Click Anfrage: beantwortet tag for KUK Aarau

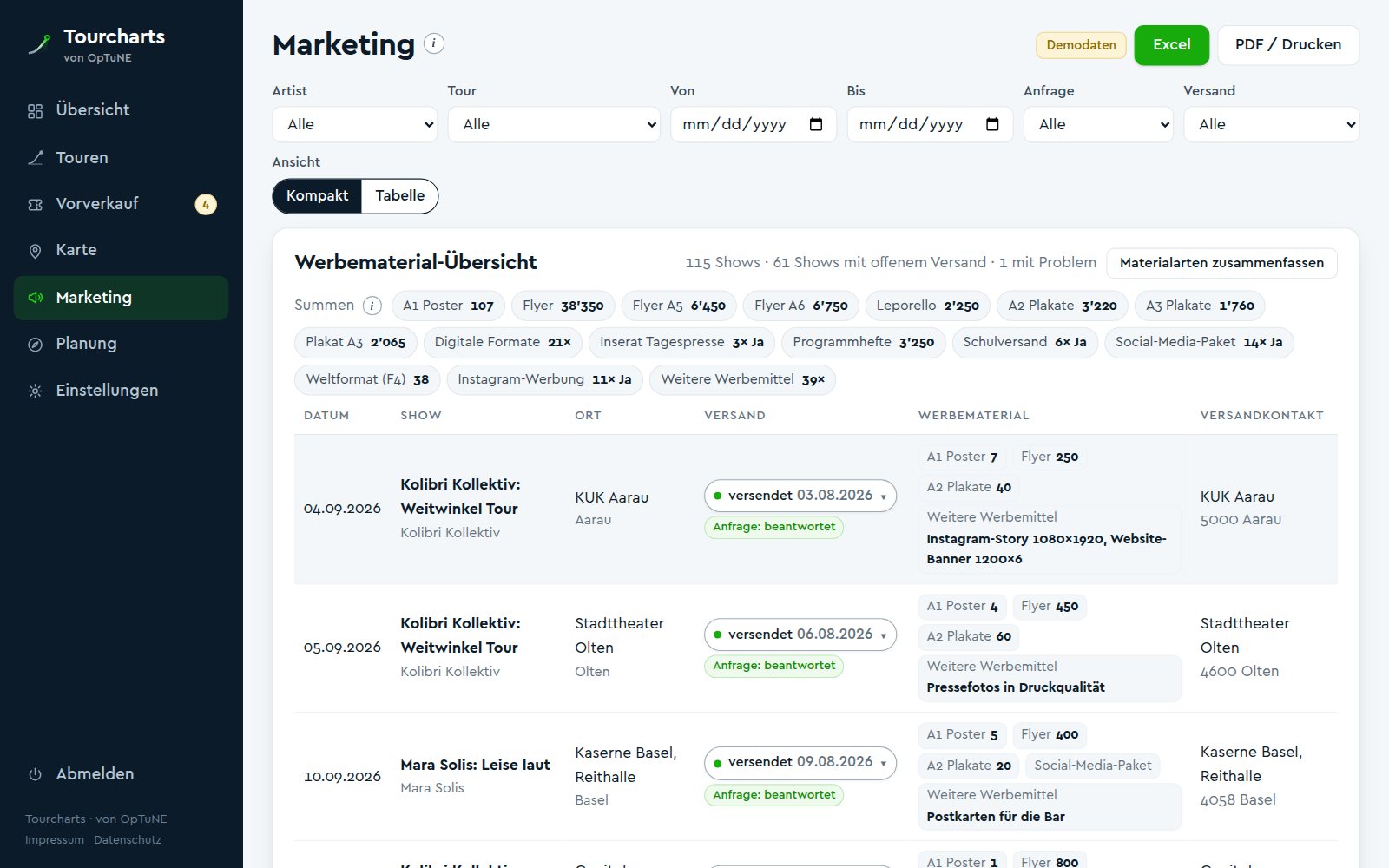pos(774,527)
